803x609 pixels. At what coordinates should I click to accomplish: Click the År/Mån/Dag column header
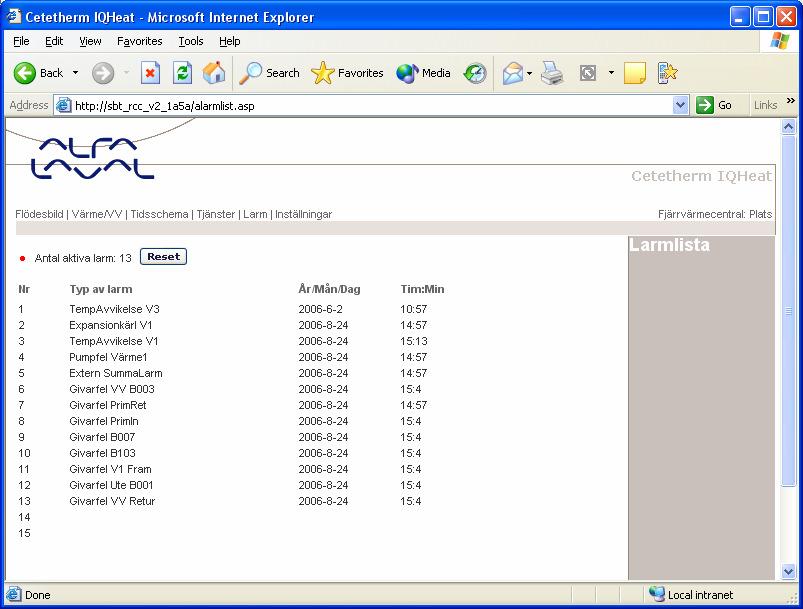pos(329,289)
